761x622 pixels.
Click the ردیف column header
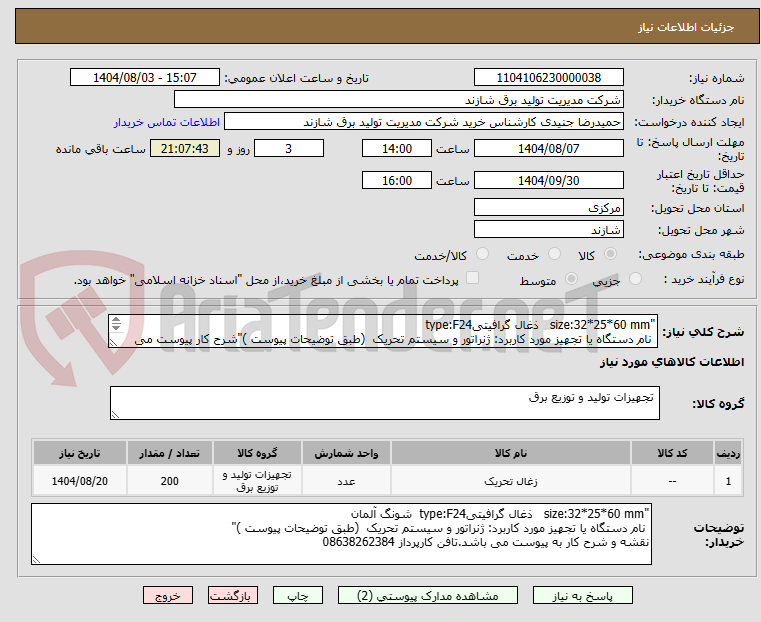728,453
